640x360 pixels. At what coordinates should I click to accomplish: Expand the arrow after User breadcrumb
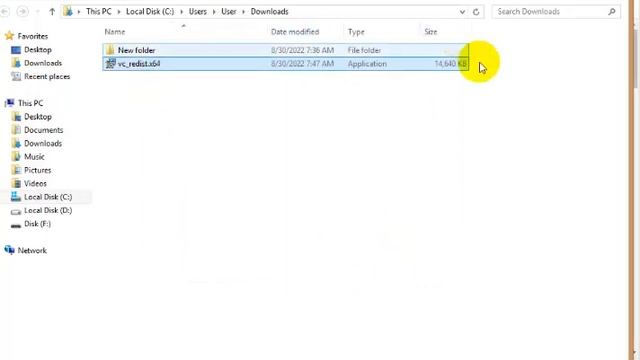click(x=244, y=12)
